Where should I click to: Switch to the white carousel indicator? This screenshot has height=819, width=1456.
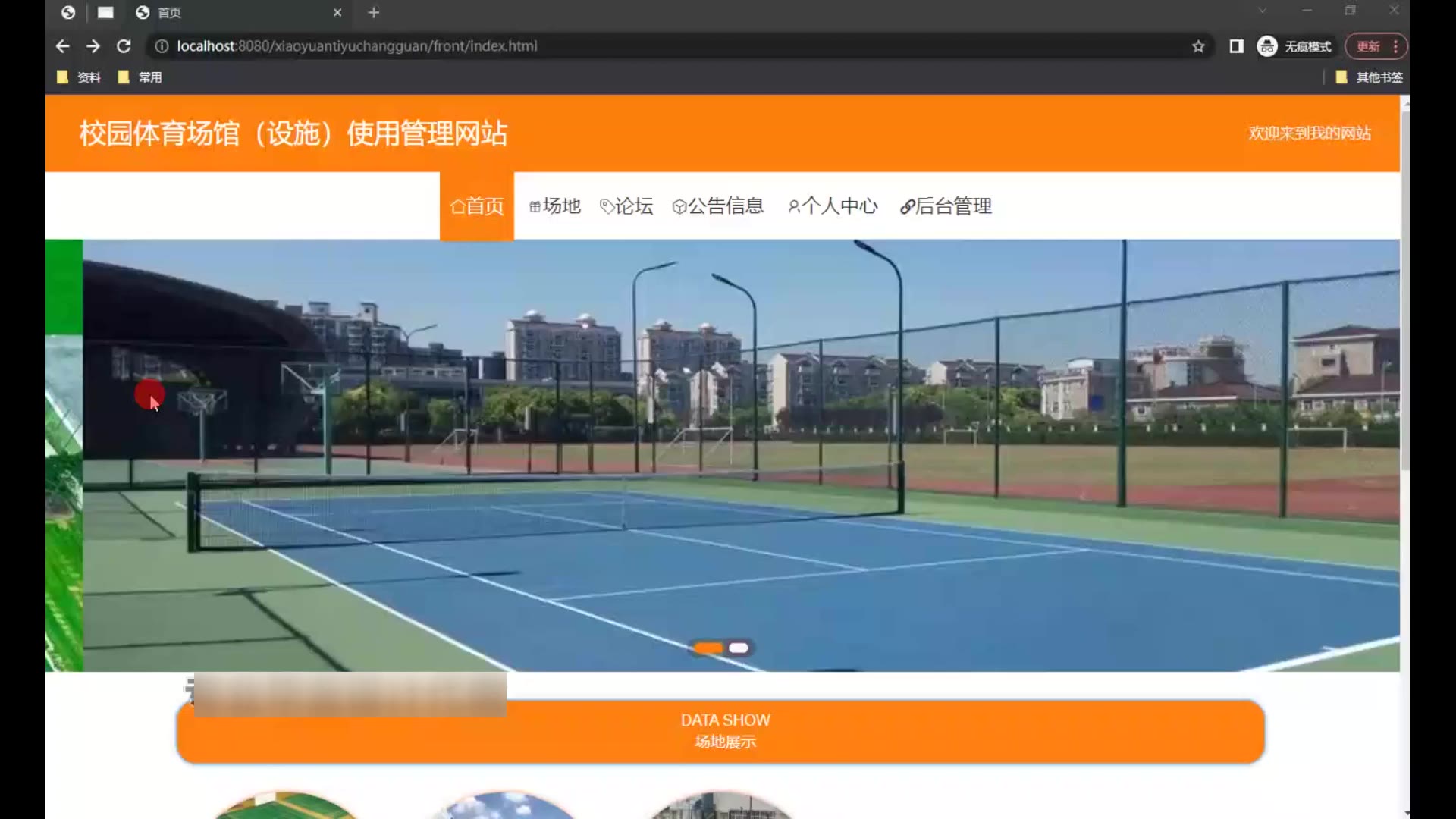(x=739, y=648)
